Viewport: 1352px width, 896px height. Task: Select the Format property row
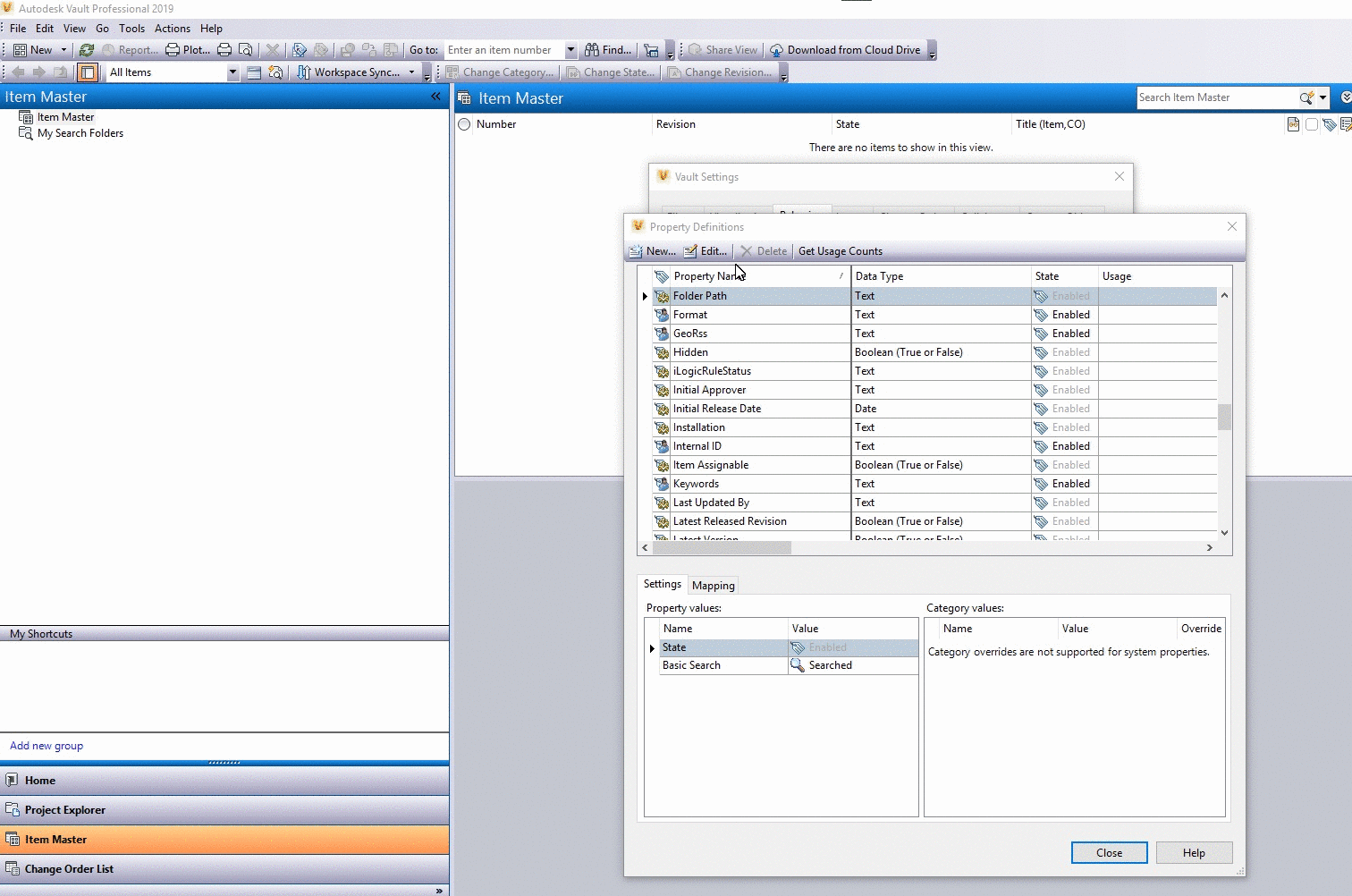pos(934,315)
